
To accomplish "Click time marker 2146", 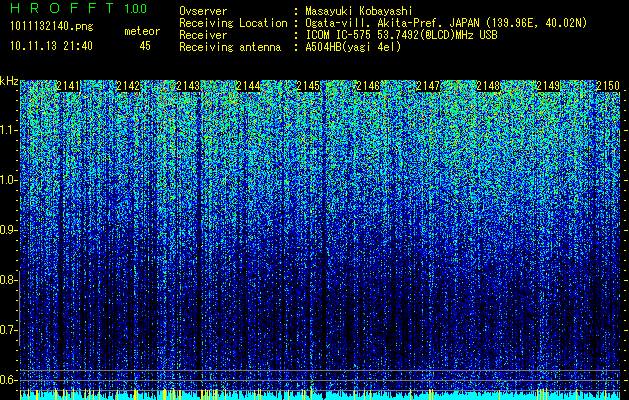I will [x=368, y=86].
